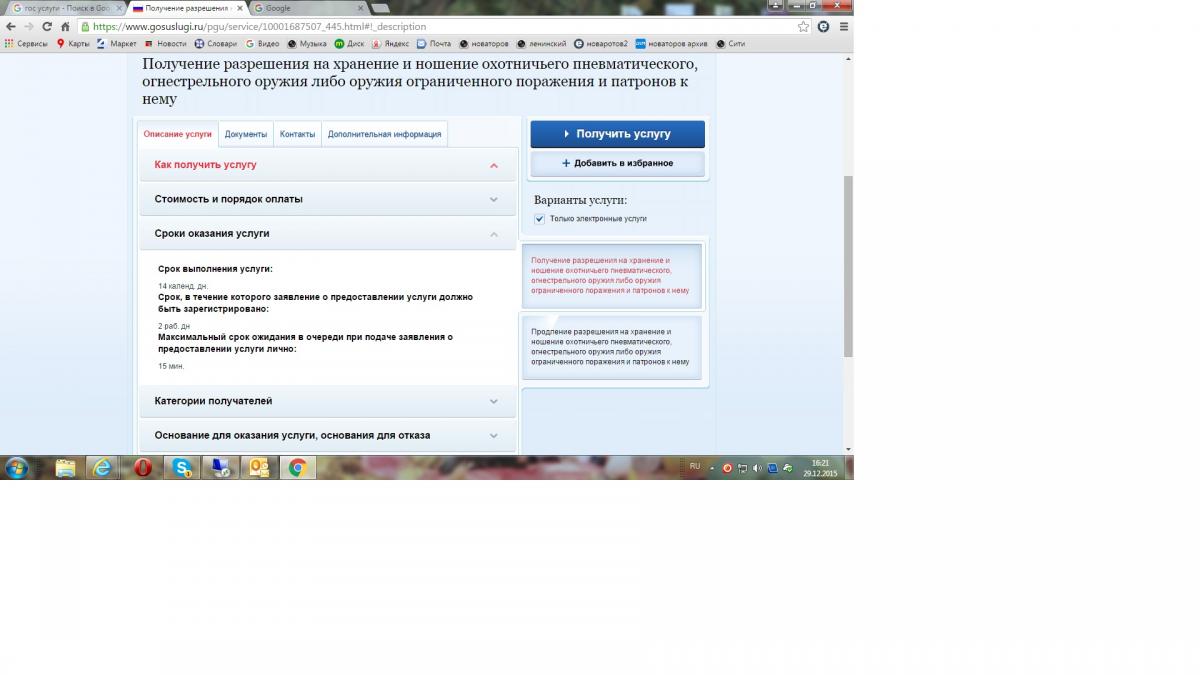
Task: Open Internet Explorer from the taskbar
Action: 102,467
